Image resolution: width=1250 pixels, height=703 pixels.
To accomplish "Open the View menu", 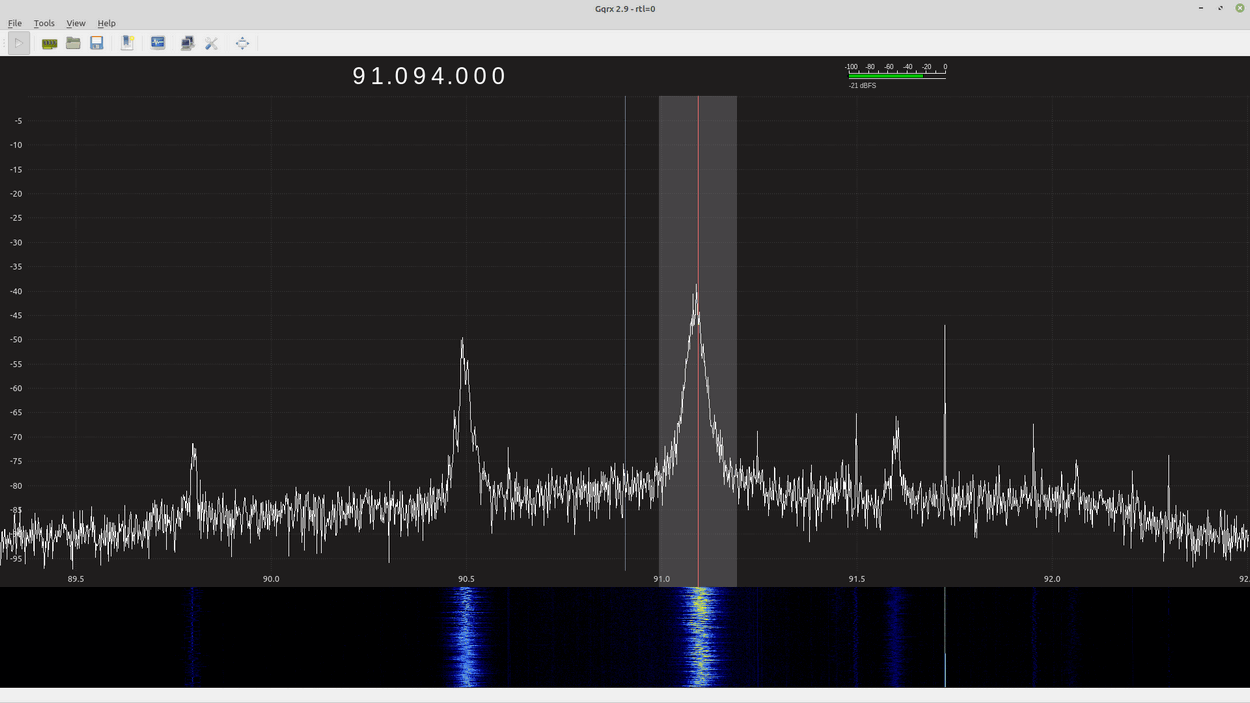I will [76, 23].
